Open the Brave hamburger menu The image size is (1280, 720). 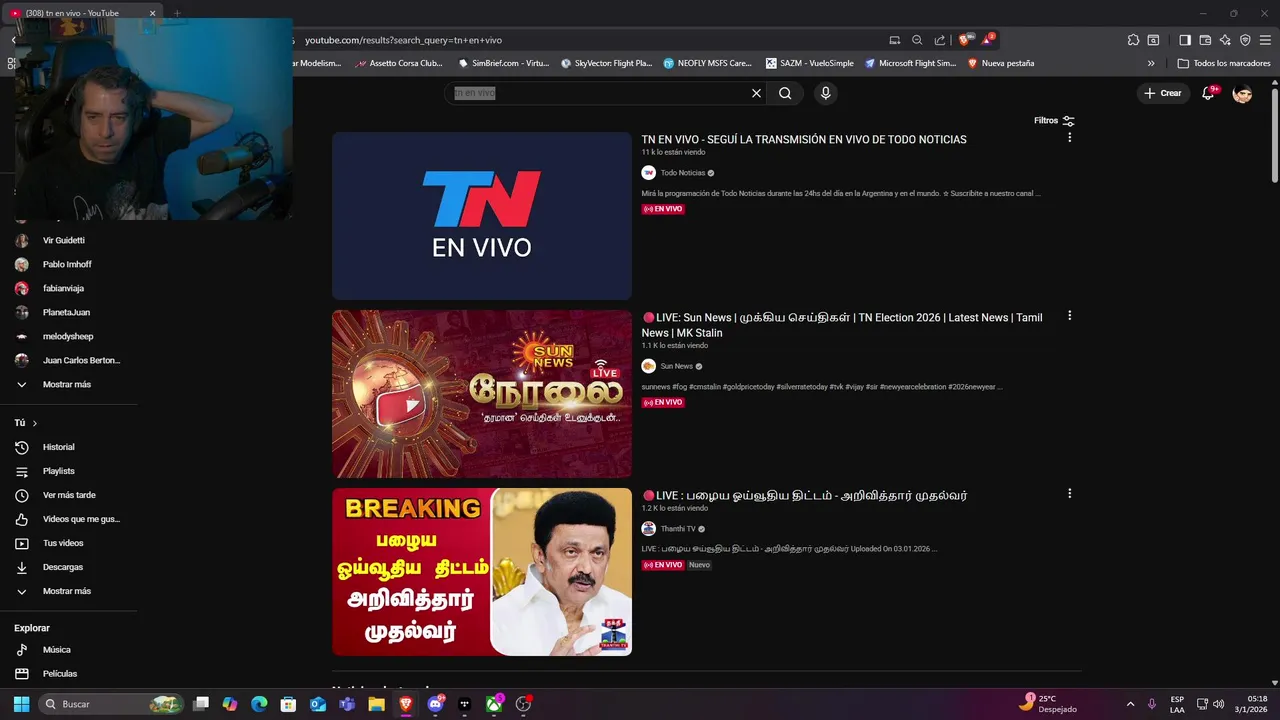click(x=1265, y=40)
